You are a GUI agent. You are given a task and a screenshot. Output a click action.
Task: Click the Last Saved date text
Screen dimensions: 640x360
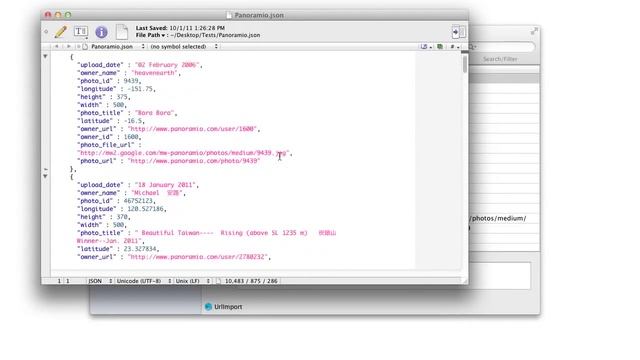[x=180, y=28]
